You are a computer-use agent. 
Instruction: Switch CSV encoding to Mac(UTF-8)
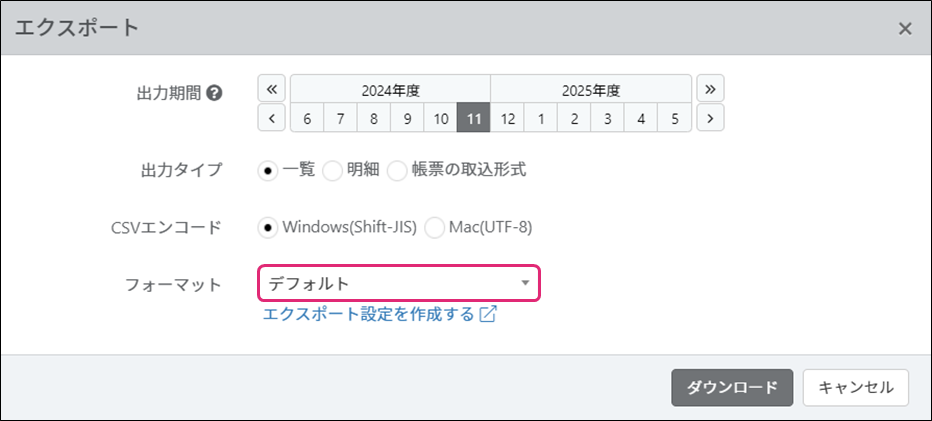(x=434, y=227)
